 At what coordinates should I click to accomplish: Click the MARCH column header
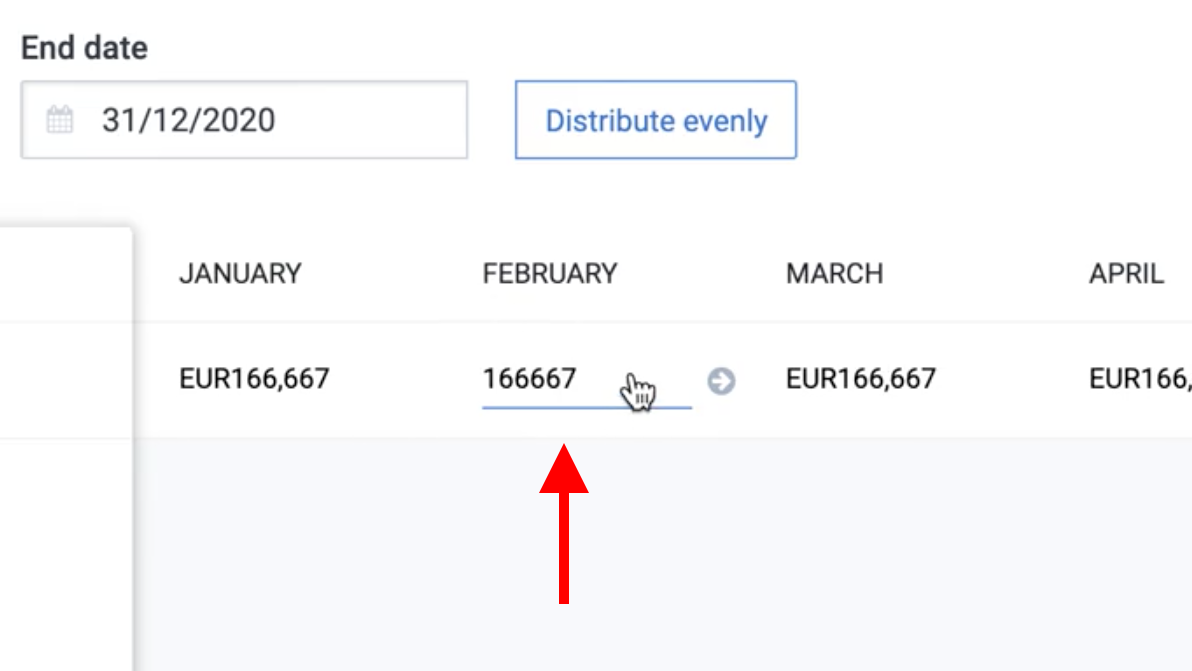[834, 274]
